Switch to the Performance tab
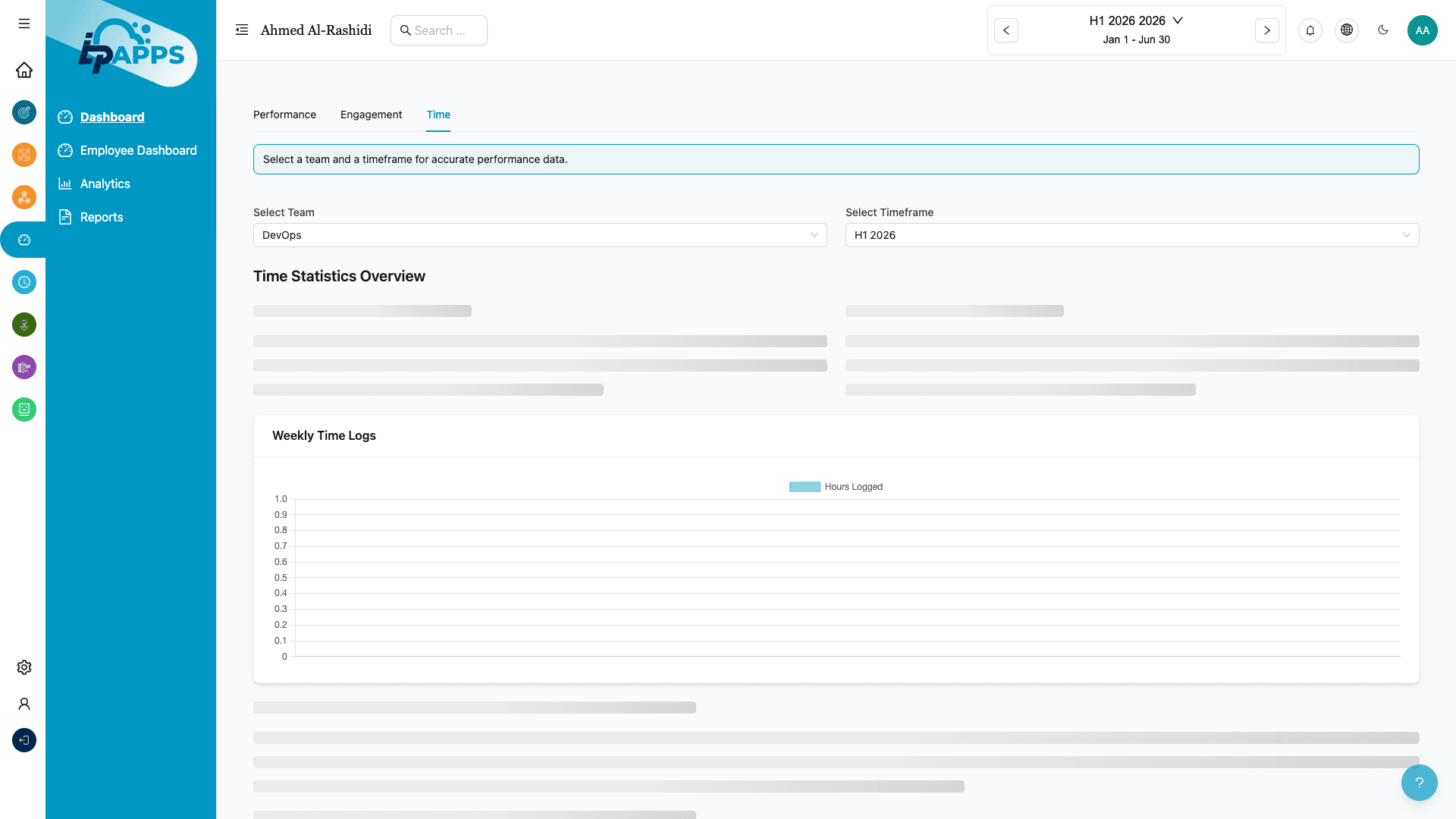This screenshot has width=1456, height=819. [284, 115]
